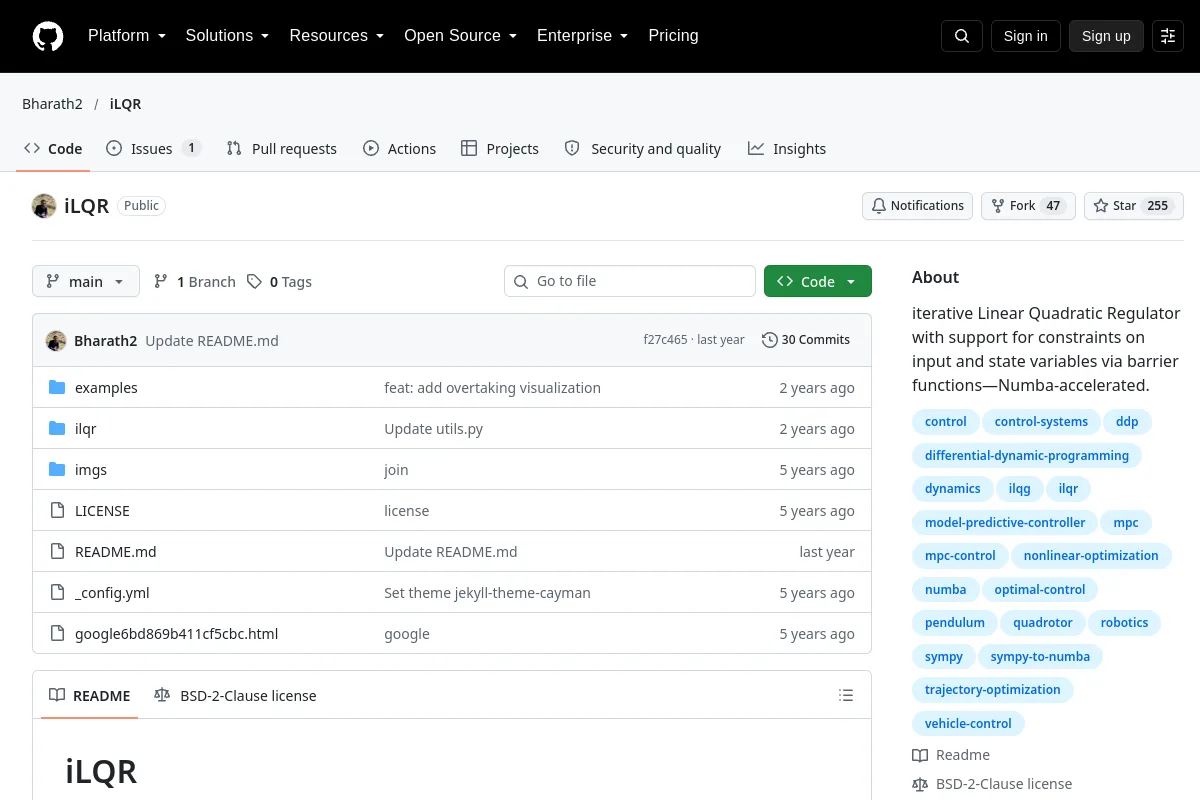Switch to the Actions tab
1200x800 pixels.
[x=400, y=149]
